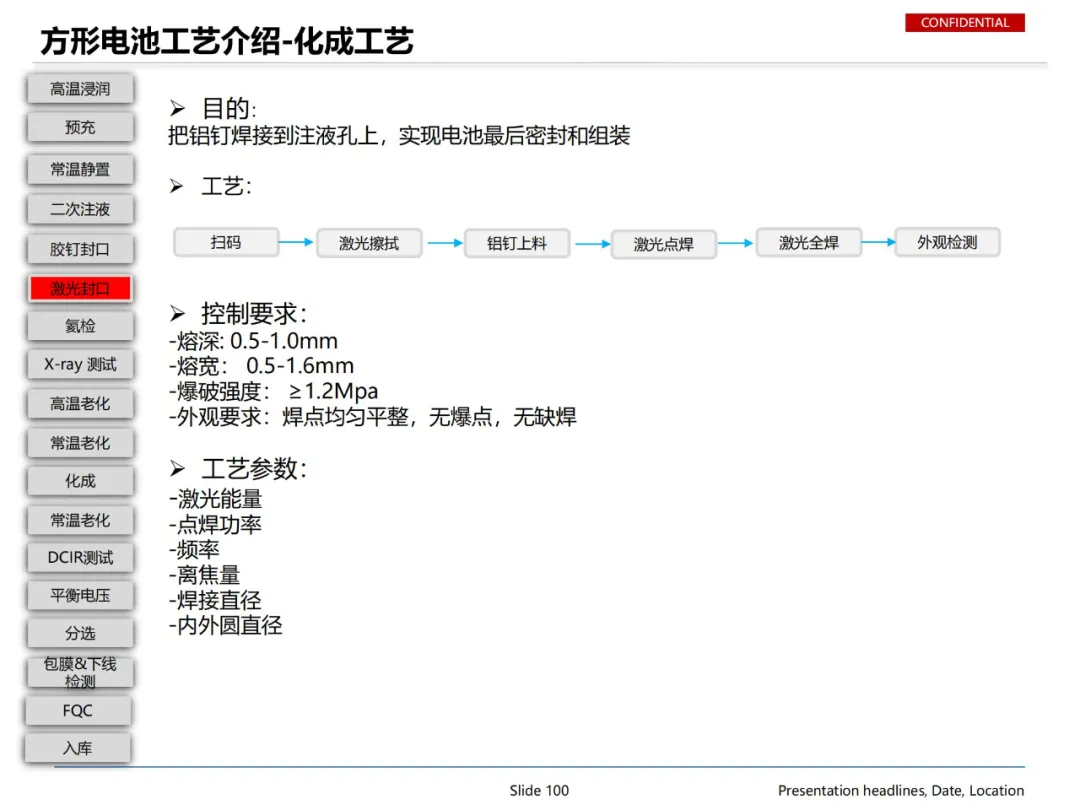
Task: Click the red CONFIDENTIAL label
Action: (965, 23)
